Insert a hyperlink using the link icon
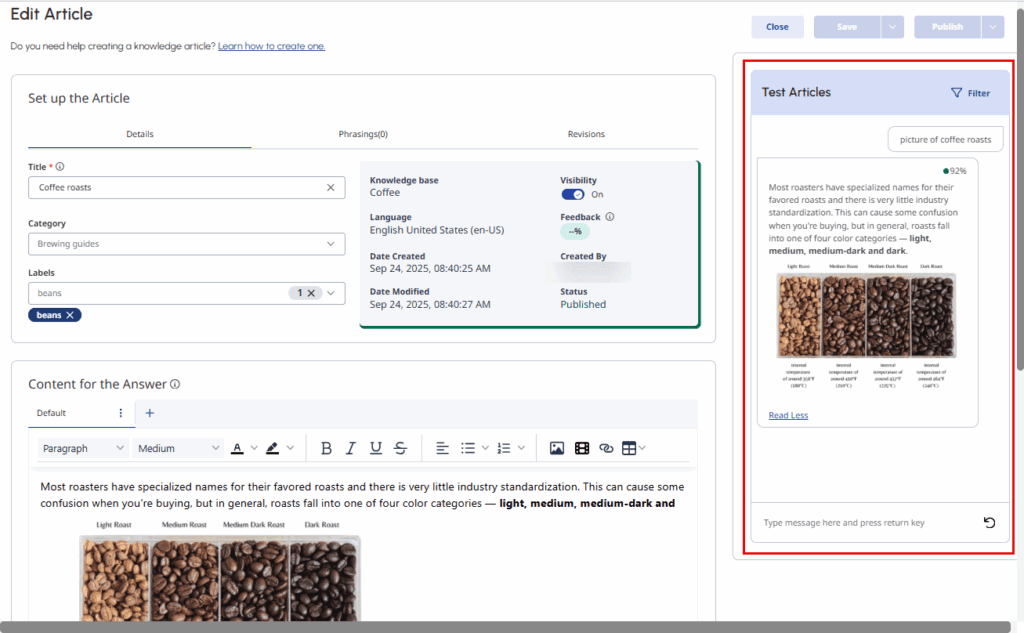Image resolution: width=1024 pixels, height=633 pixels. (x=607, y=447)
